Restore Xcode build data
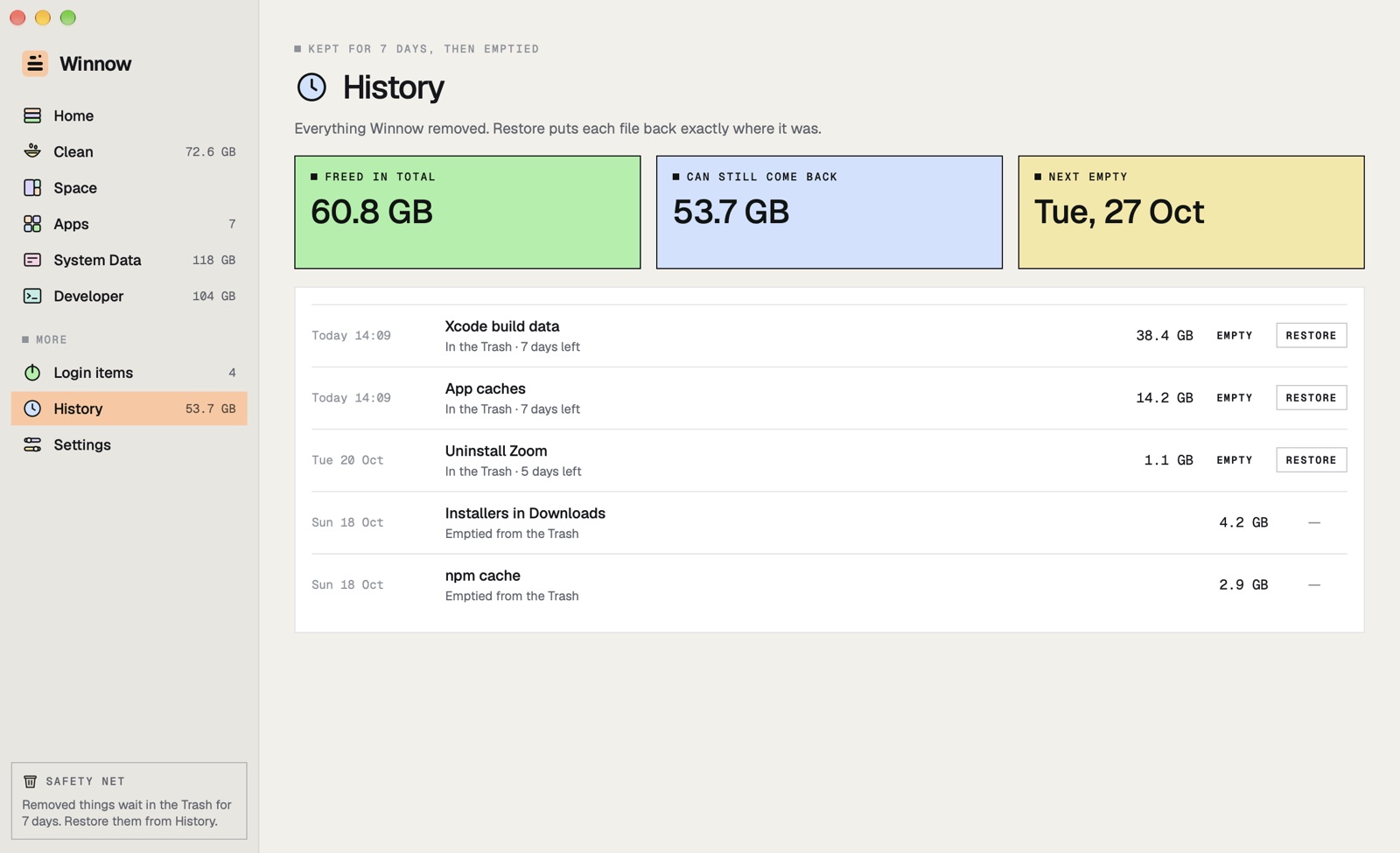The width and height of the screenshot is (1400, 853). 1311,335
